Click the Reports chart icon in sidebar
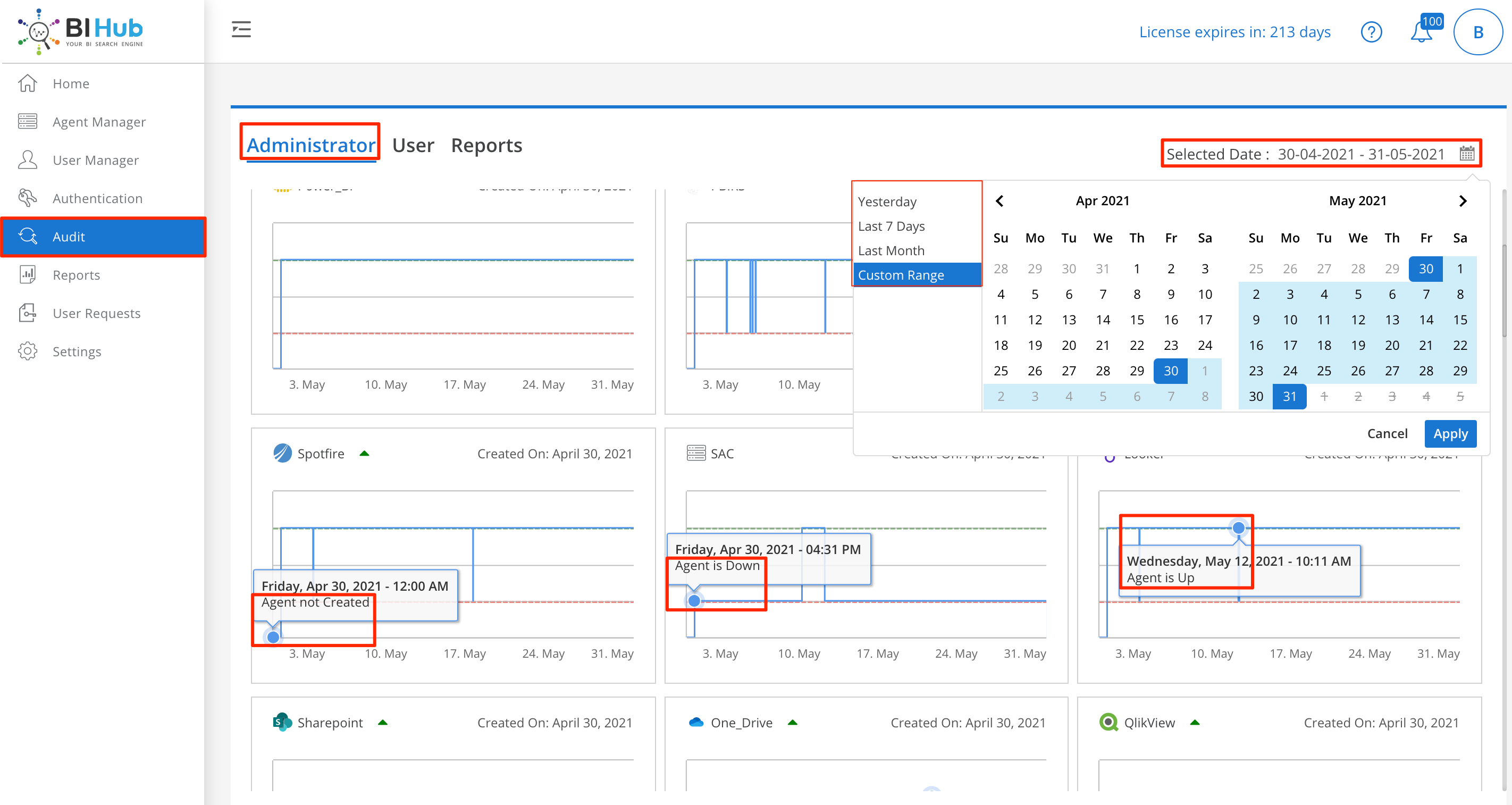The width and height of the screenshot is (1512, 805). pyautogui.click(x=28, y=275)
